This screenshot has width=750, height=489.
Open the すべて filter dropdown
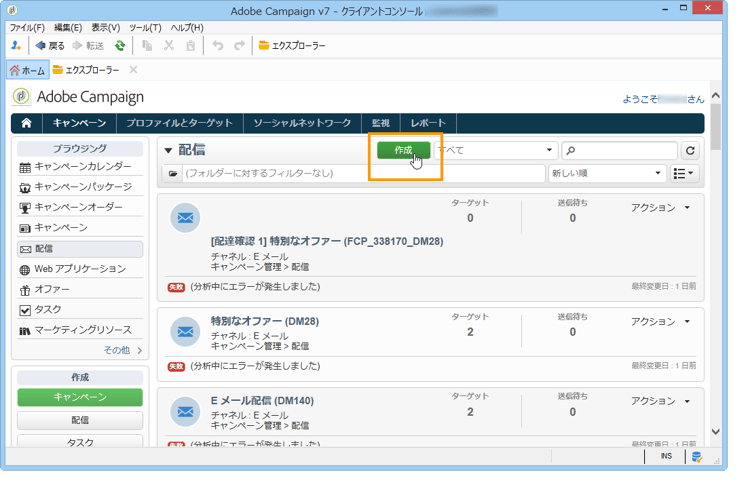tap(496, 150)
